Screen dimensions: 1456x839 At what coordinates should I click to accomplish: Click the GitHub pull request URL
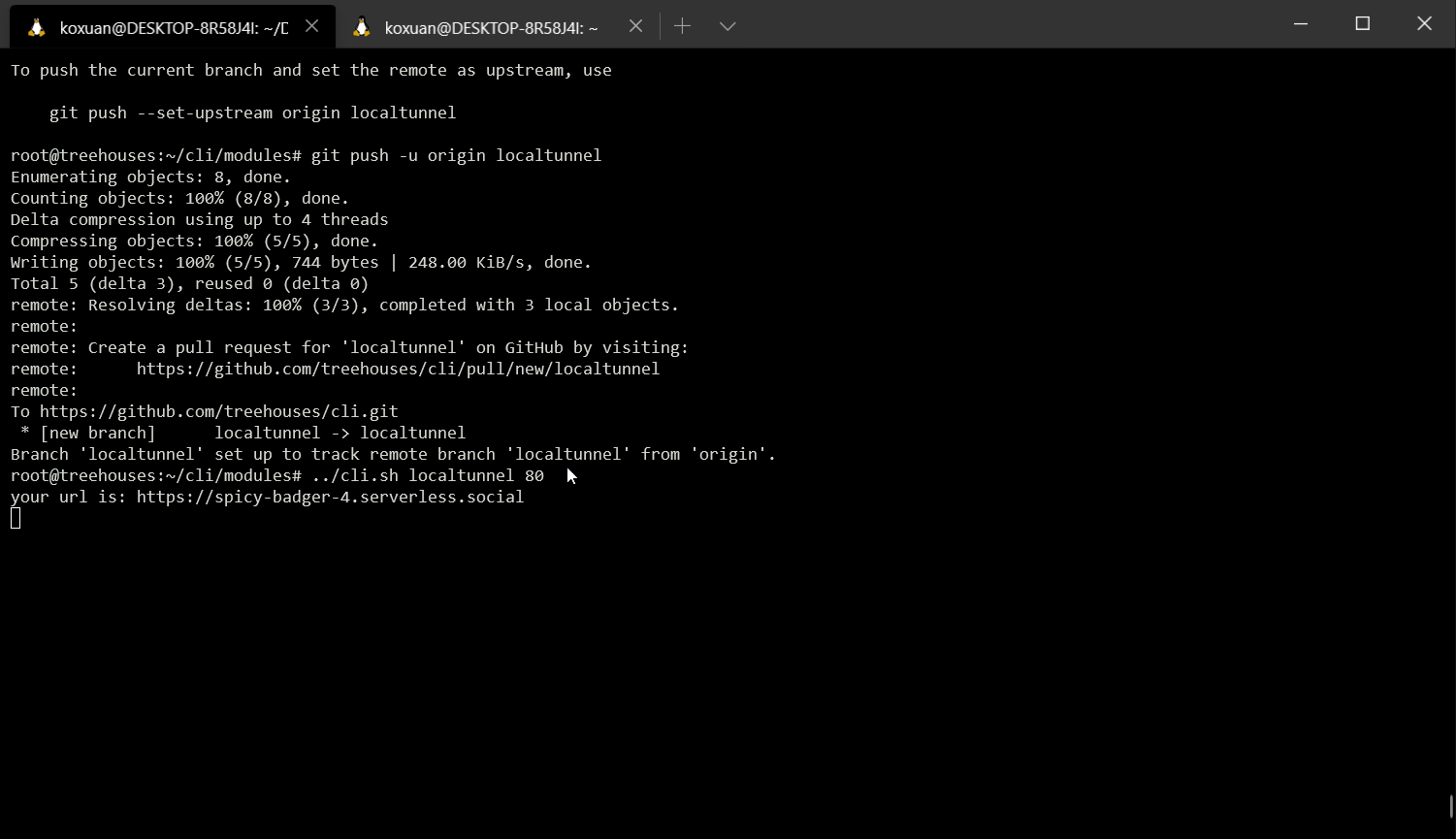click(x=398, y=369)
